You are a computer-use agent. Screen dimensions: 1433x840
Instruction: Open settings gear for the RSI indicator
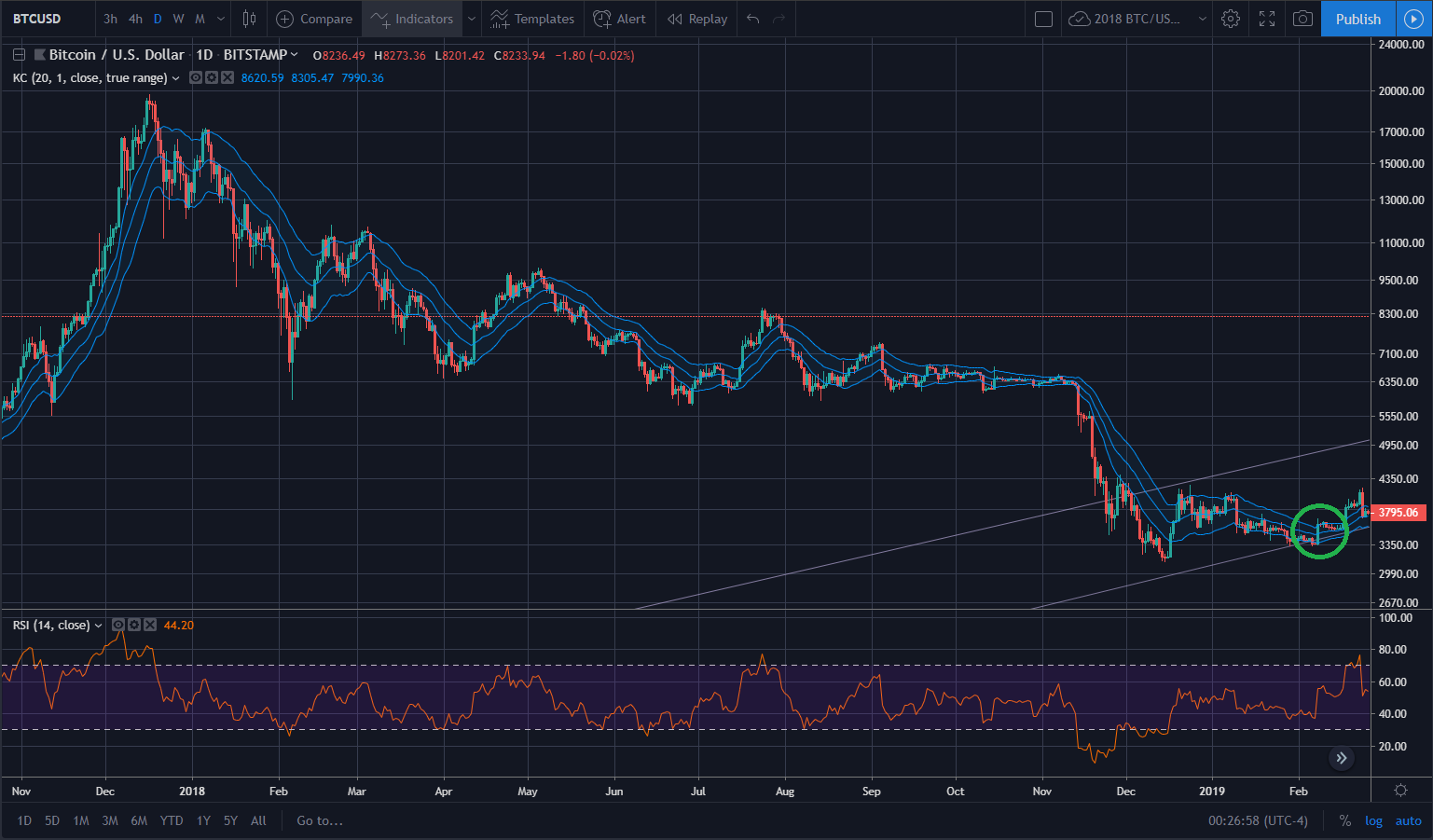[x=134, y=625]
